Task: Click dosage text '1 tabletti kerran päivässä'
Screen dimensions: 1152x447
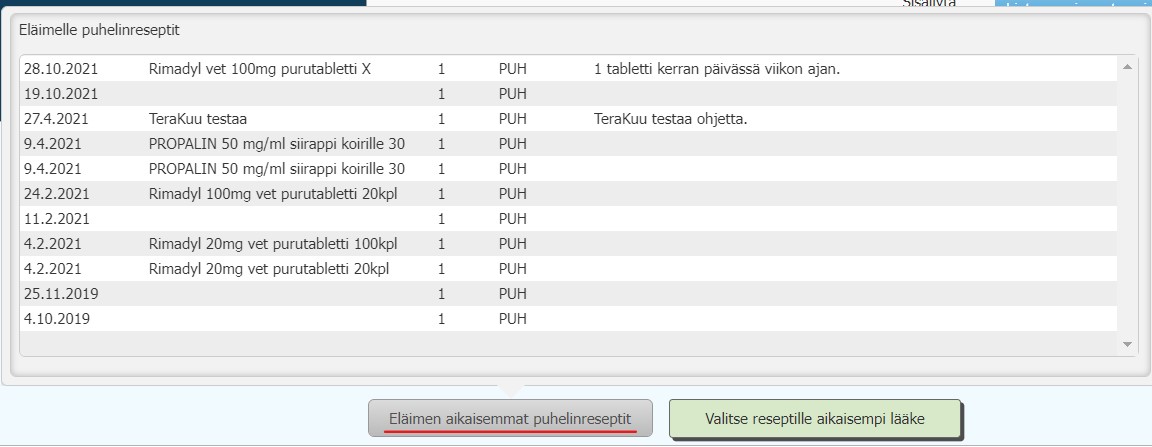Action: click(x=676, y=69)
